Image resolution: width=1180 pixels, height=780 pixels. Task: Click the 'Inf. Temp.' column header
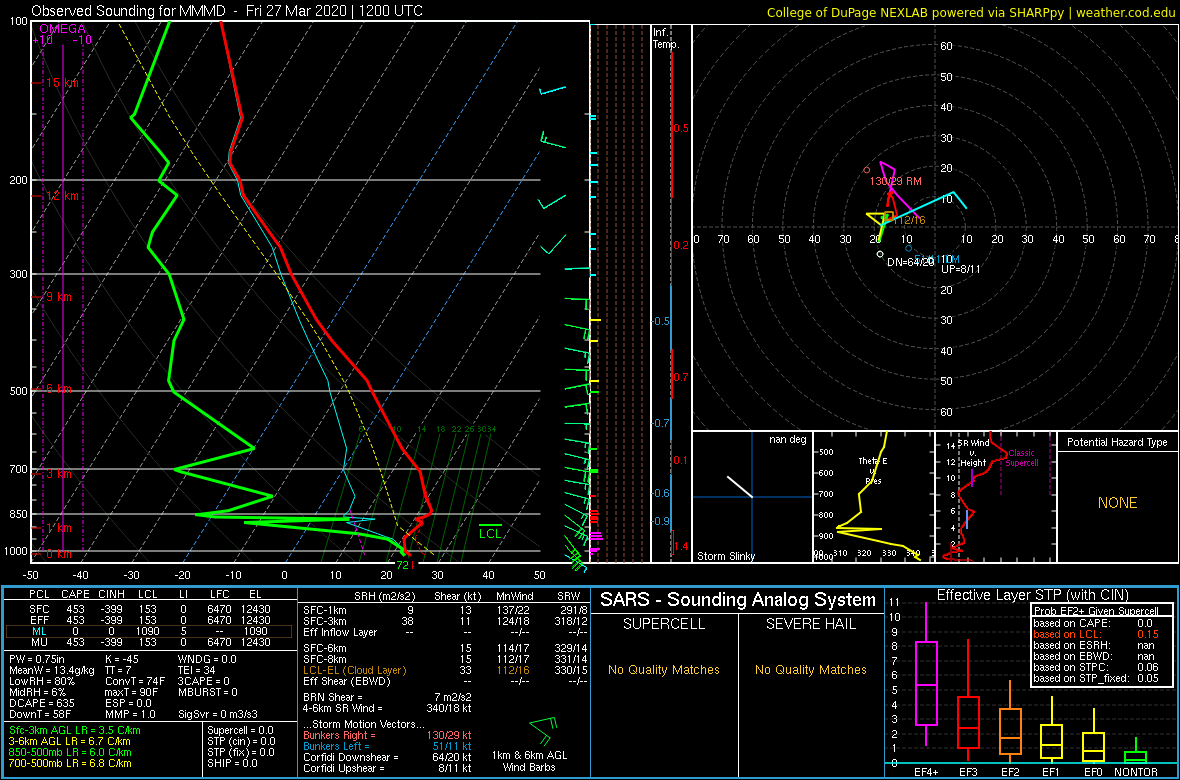click(667, 38)
